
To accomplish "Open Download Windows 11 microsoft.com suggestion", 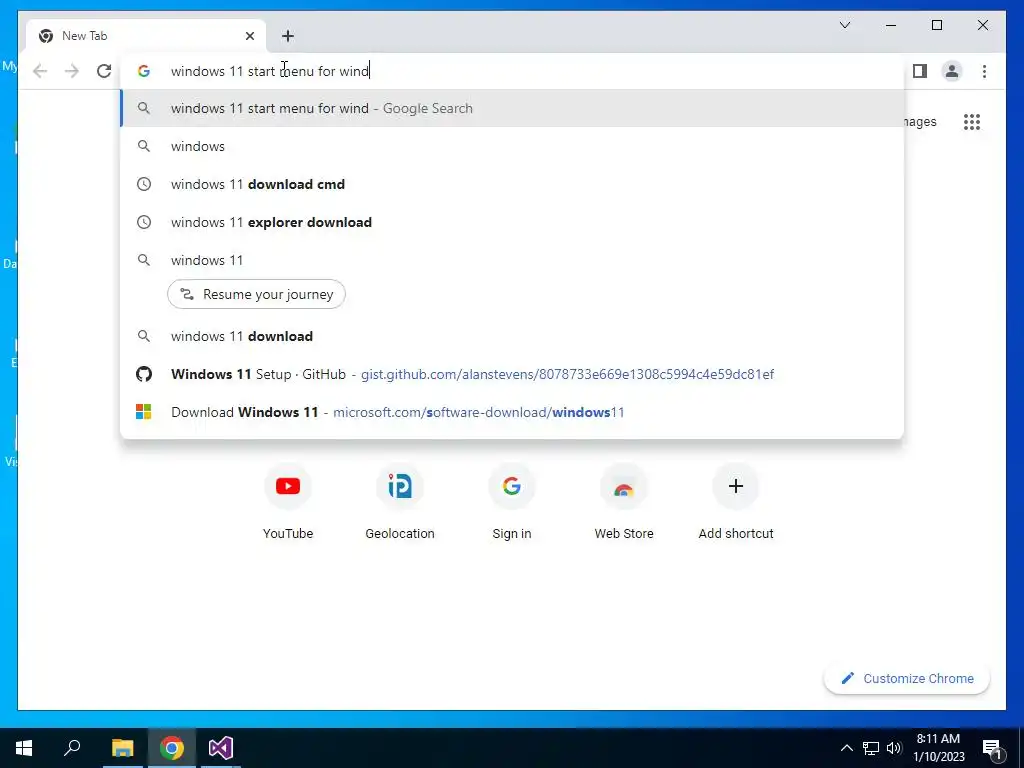I will click(513, 412).
